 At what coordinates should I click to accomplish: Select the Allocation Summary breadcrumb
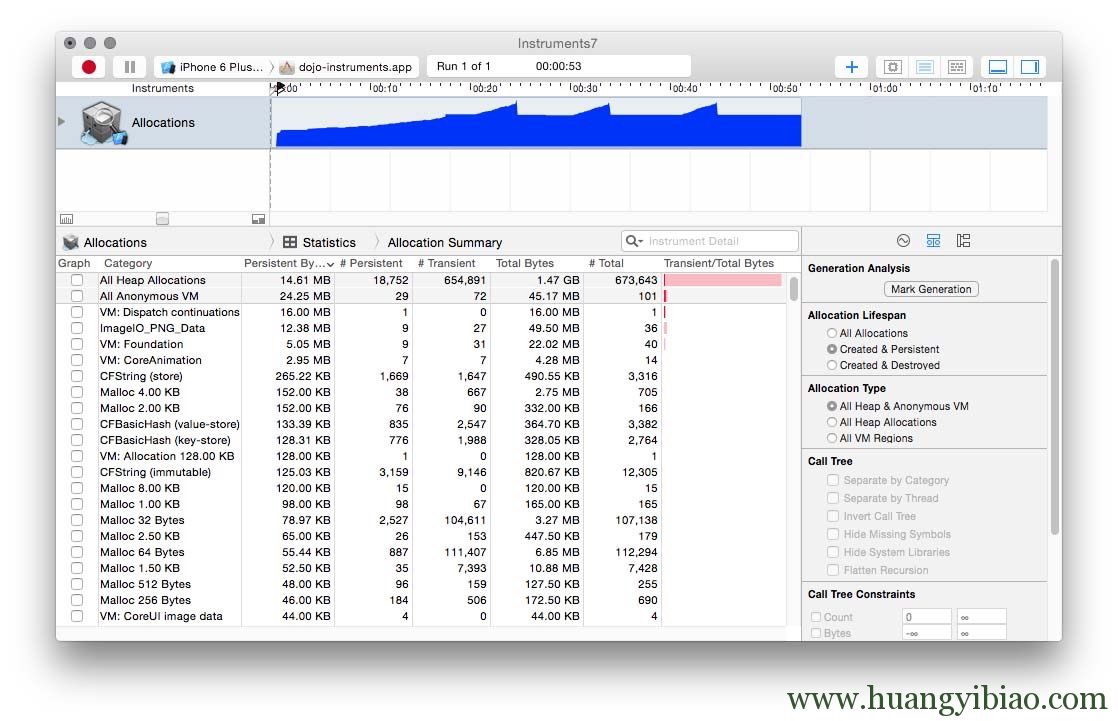445,242
